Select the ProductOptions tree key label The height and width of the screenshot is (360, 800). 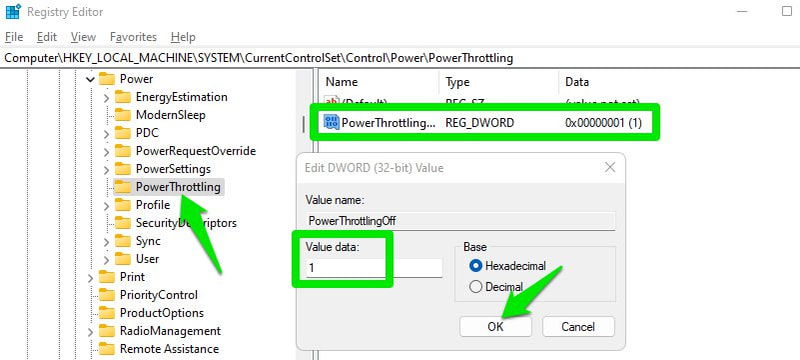click(x=162, y=313)
